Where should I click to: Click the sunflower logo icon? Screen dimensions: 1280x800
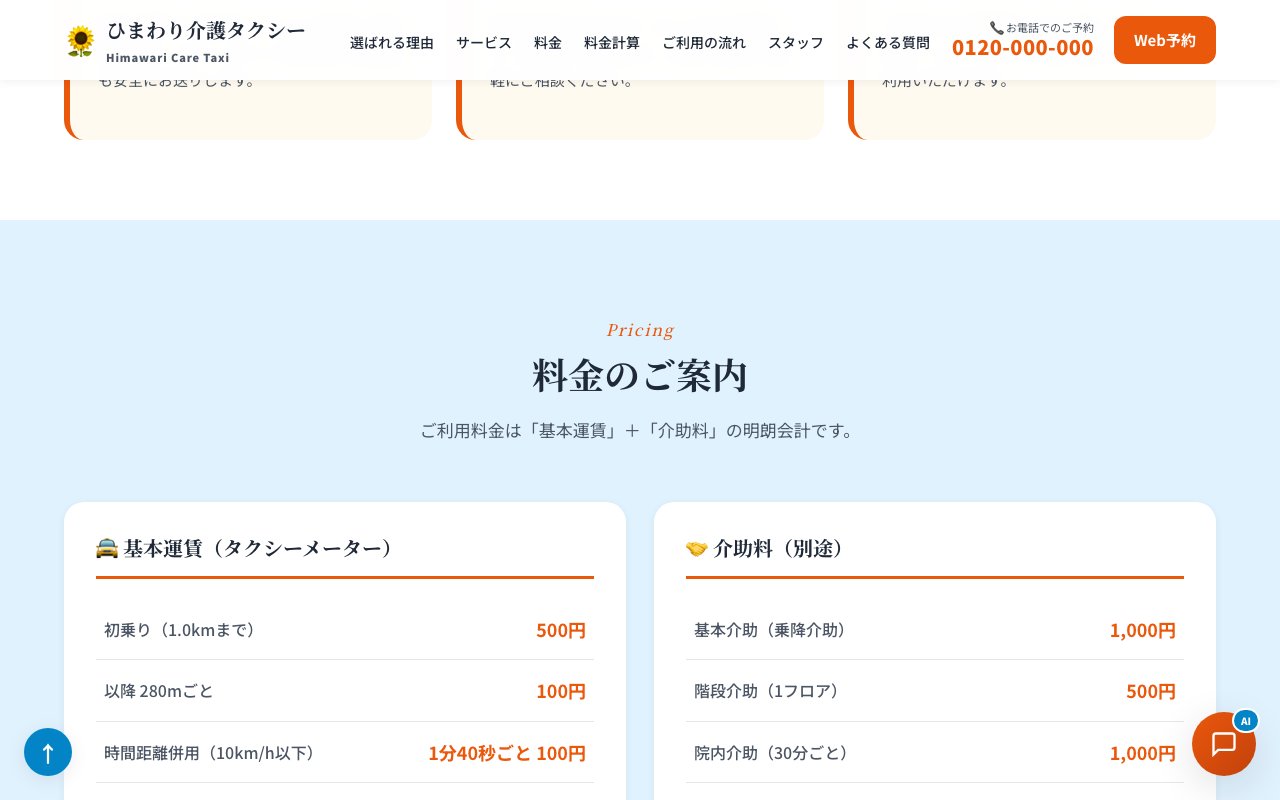(x=80, y=41)
